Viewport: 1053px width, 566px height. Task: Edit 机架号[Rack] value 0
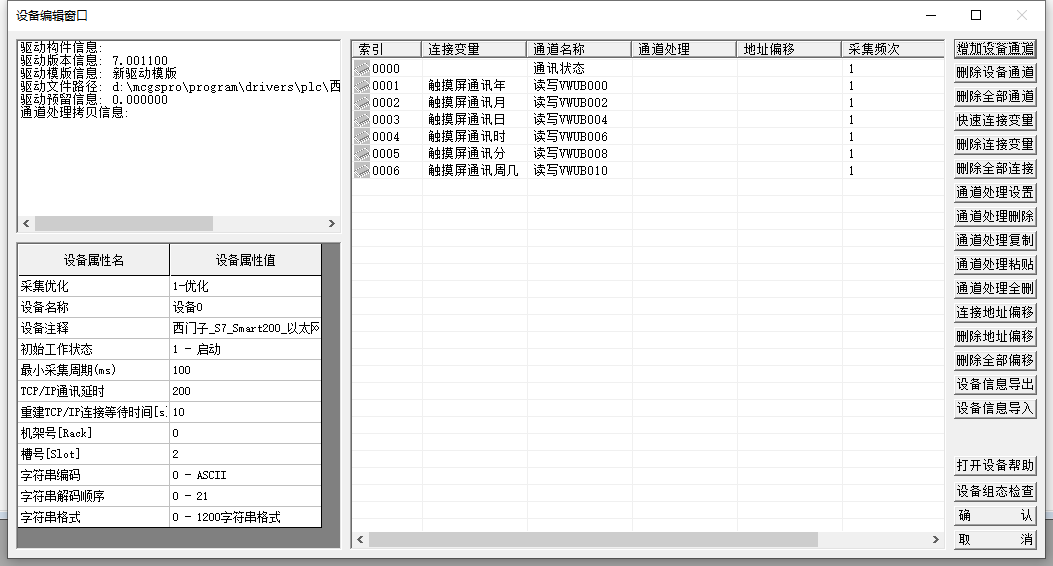pyautogui.click(x=245, y=433)
